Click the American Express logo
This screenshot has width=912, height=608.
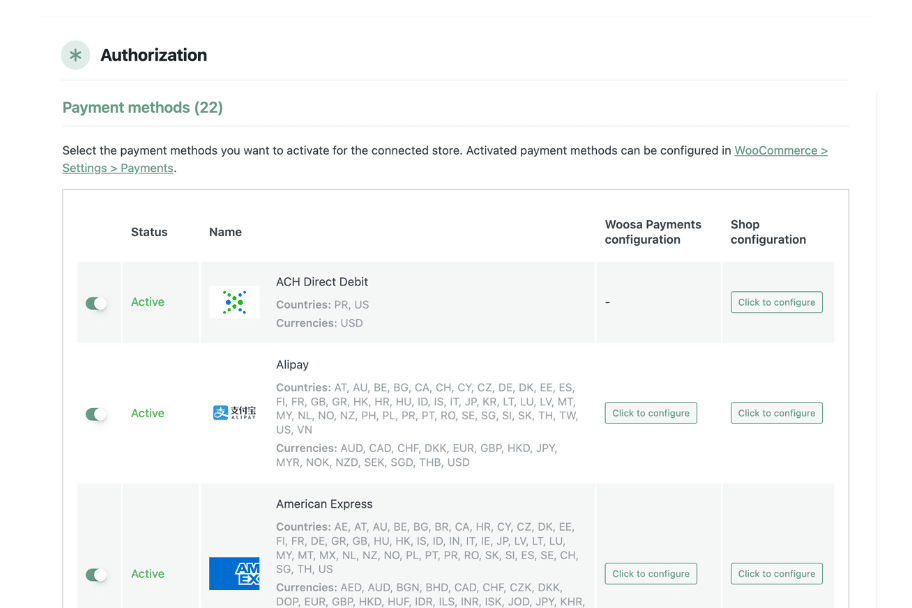click(x=234, y=574)
